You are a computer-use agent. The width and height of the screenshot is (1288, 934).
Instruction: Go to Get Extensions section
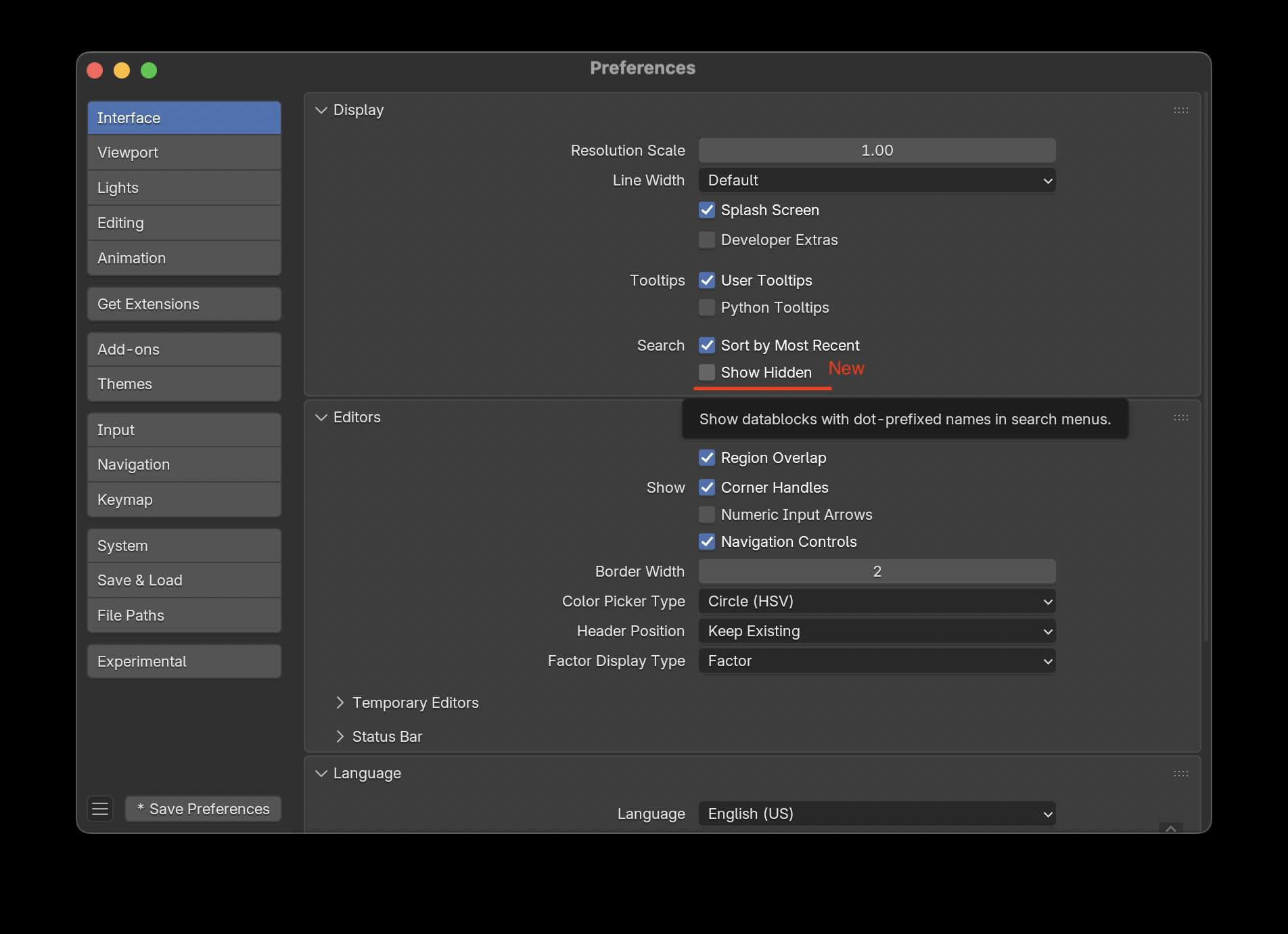pos(184,304)
